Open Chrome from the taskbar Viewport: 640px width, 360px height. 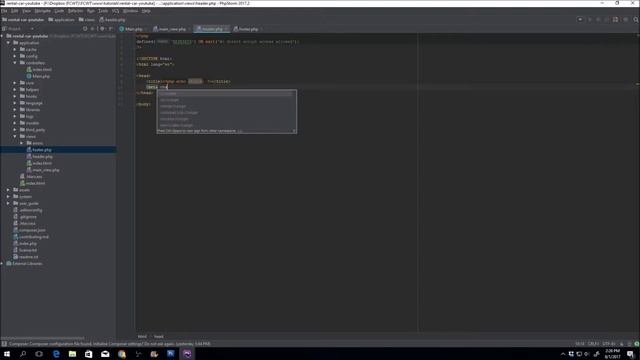[x=122, y=354]
